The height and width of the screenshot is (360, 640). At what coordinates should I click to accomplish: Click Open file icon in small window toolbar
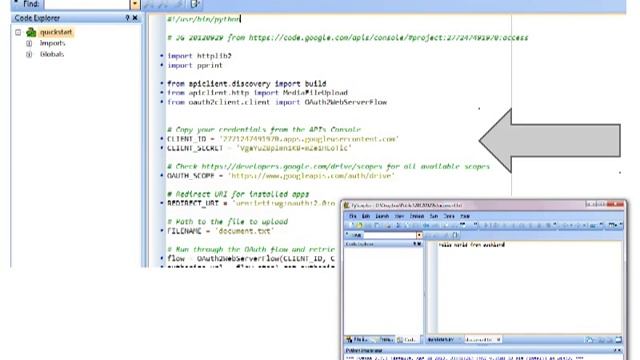click(359, 225)
